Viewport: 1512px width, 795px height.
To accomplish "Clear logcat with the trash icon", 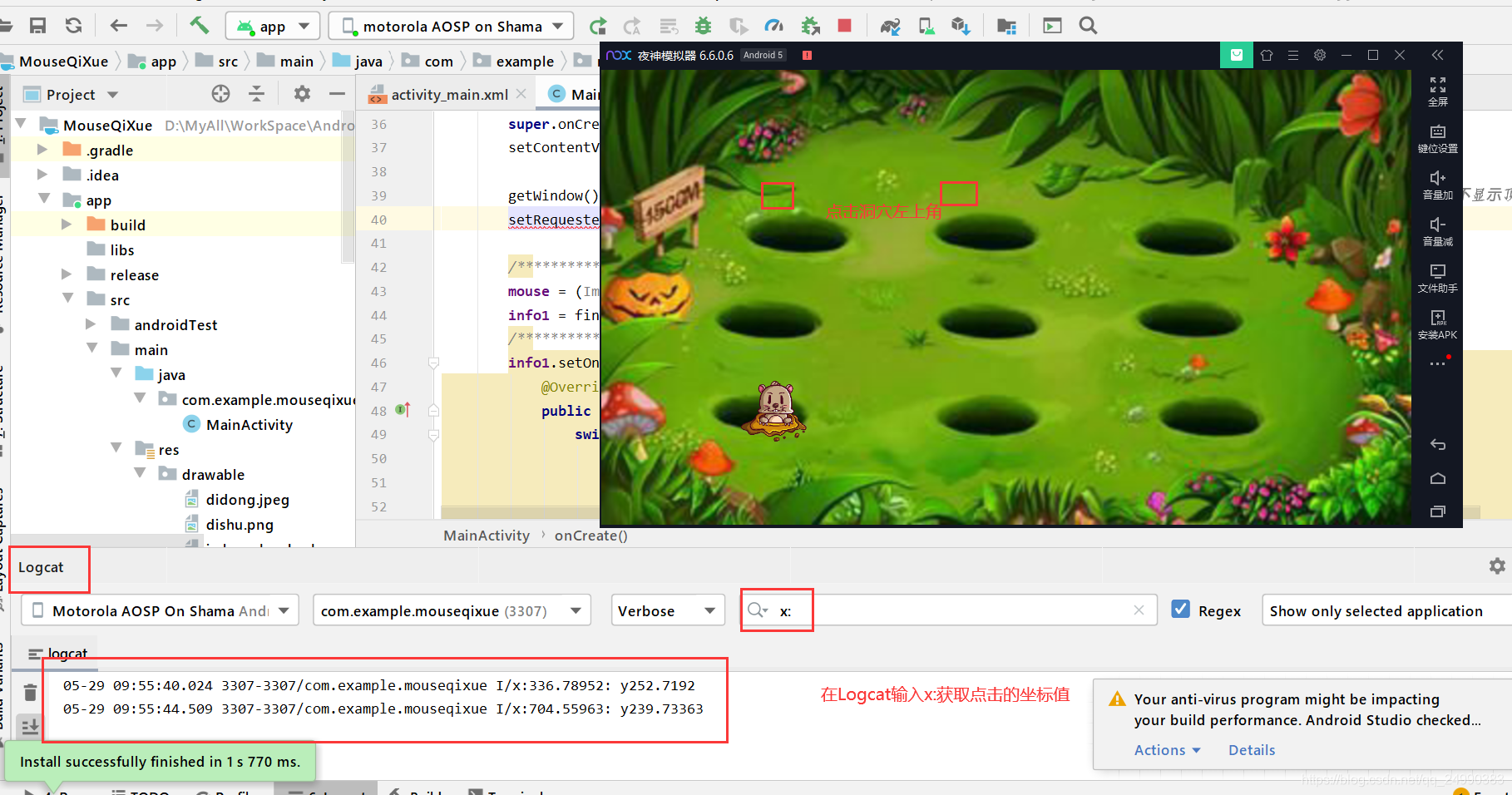I will tap(30, 693).
